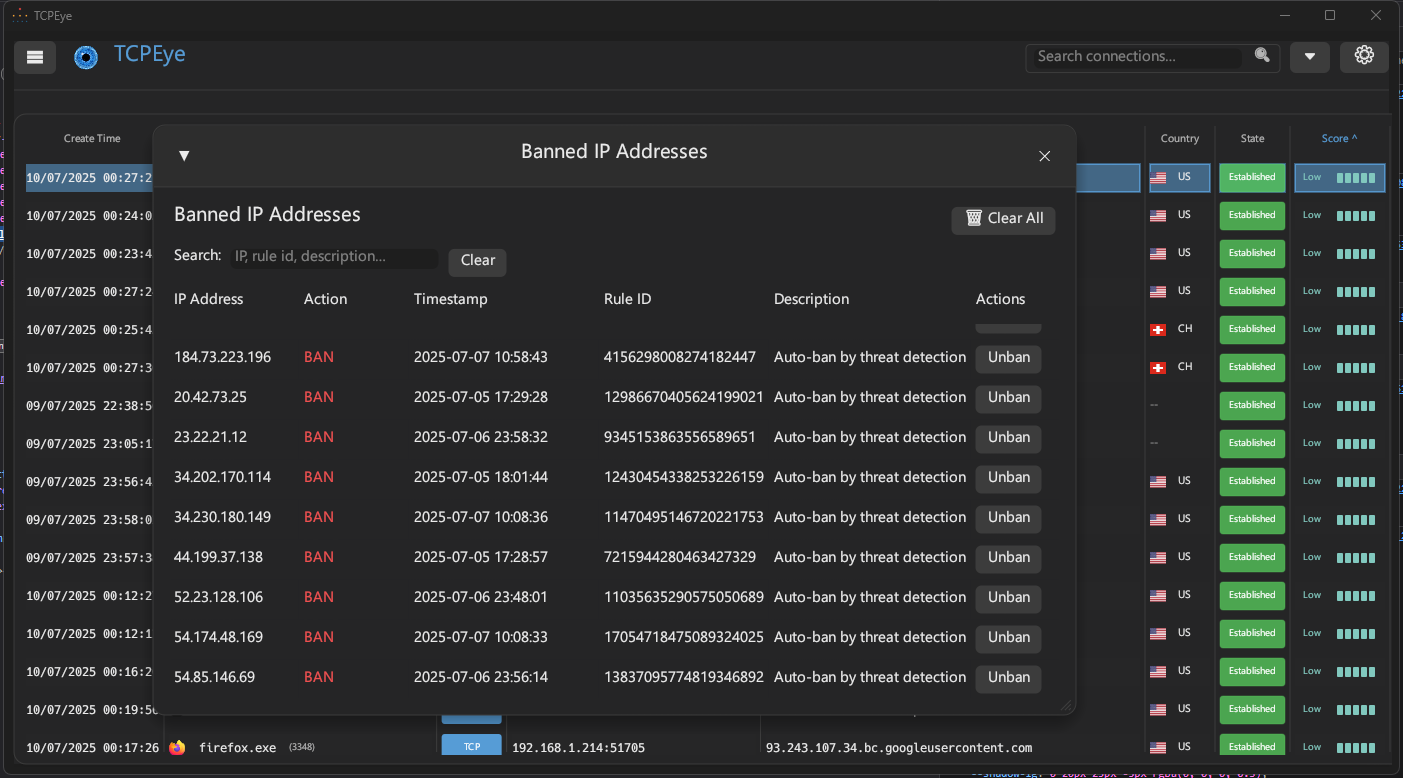Screen dimensions: 1403x778
Task: Select timestamp 2025-07-06 23:58:32
Action: pyautogui.click(x=481, y=437)
